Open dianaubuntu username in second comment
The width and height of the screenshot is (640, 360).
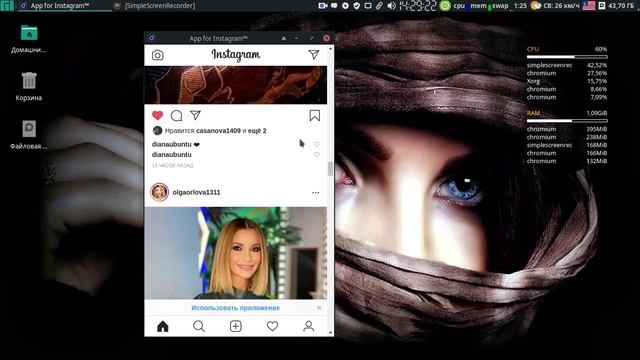click(x=171, y=155)
